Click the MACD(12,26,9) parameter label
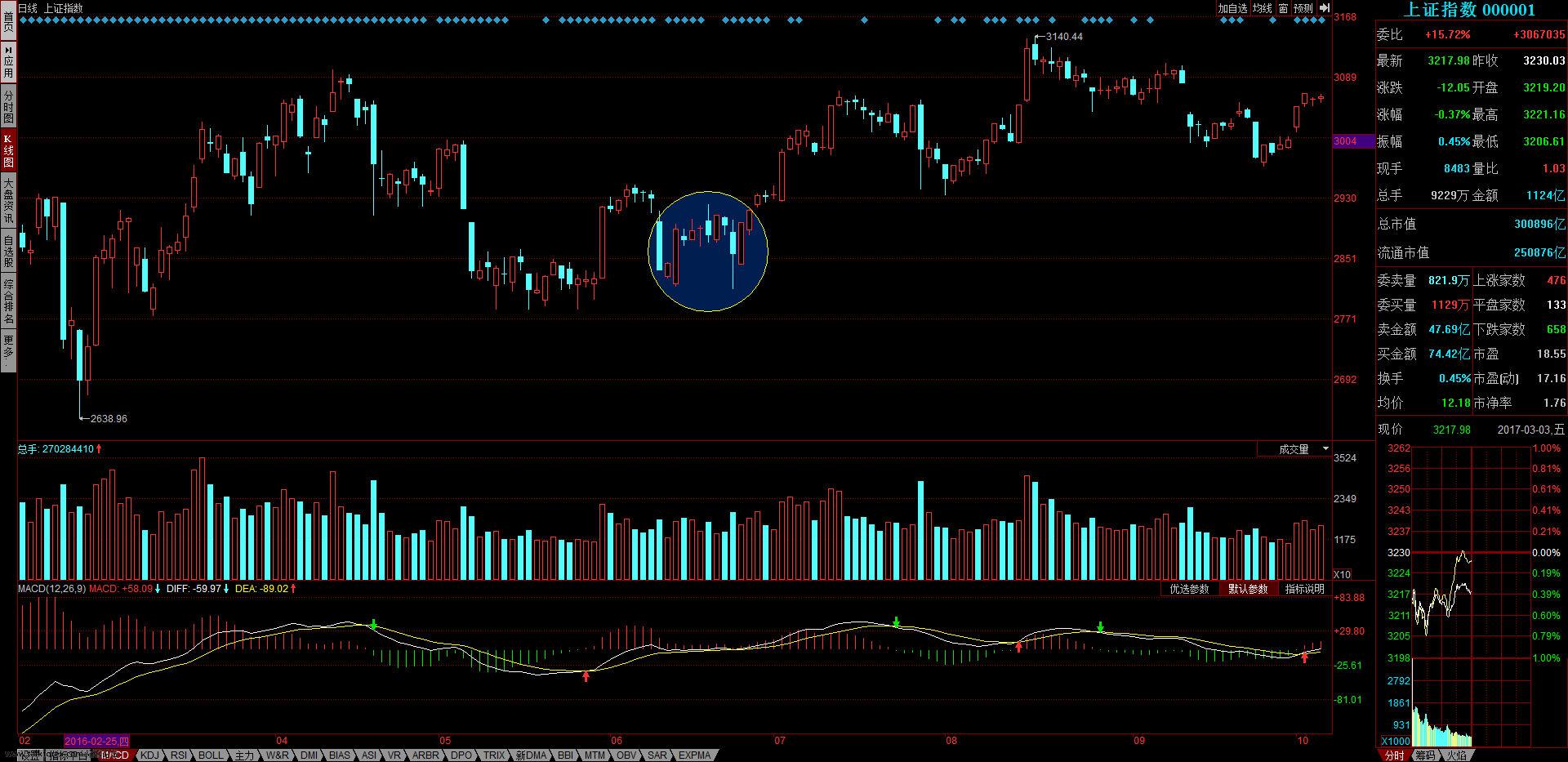Viewport: 1568px width, 762px height. pyautogui.click(x=51, y=588)
